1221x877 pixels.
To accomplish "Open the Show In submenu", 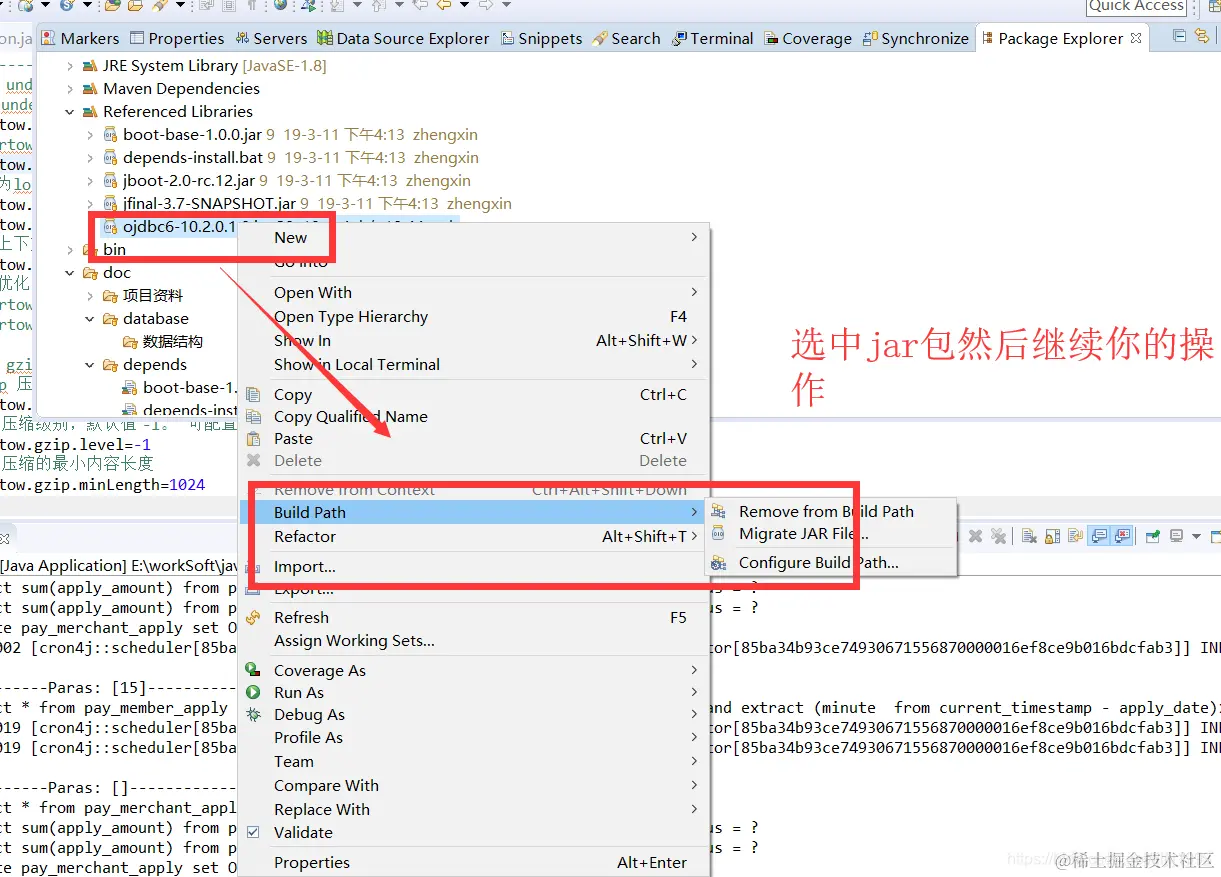I will coord(474,341).
